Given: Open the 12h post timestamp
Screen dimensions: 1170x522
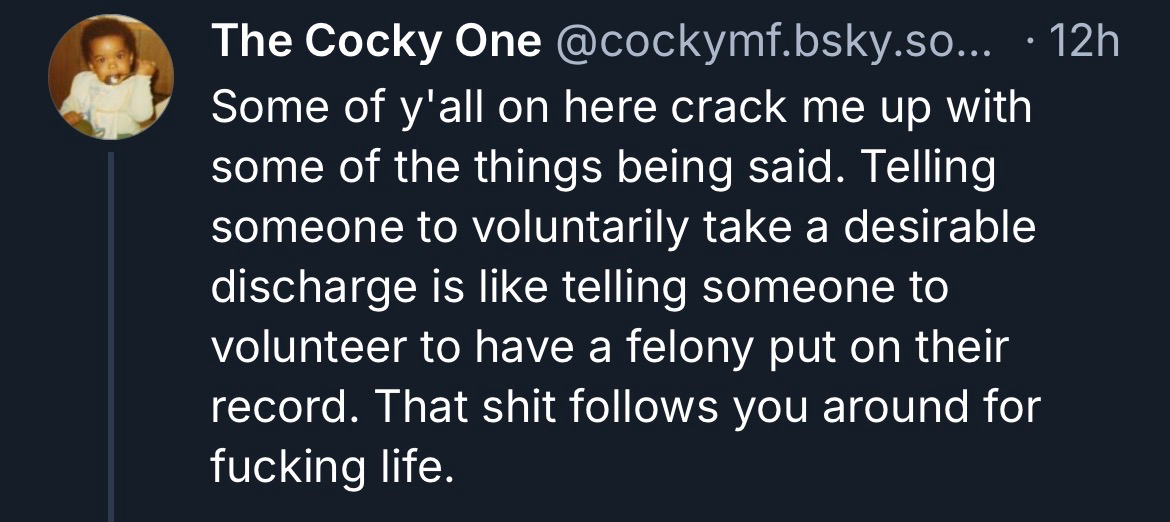Looking at the screenshot, I should coord(1082,42).
